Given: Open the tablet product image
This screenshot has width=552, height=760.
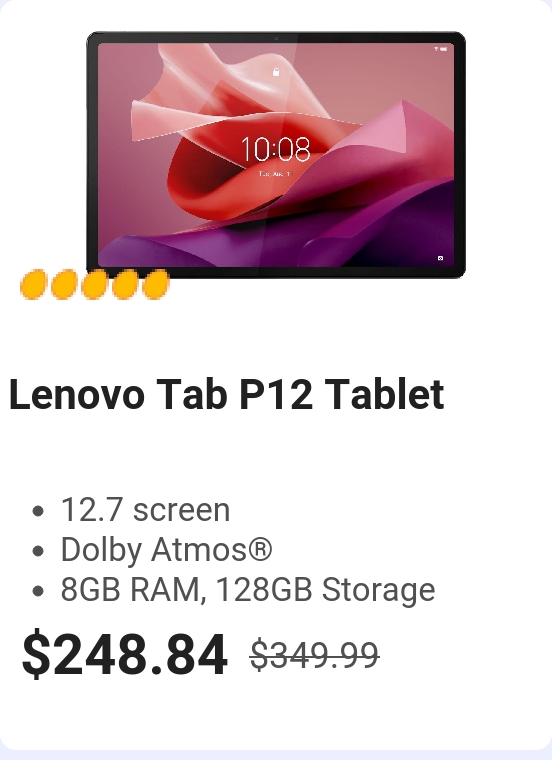Looking at the screenshot, I should [276, 155].
